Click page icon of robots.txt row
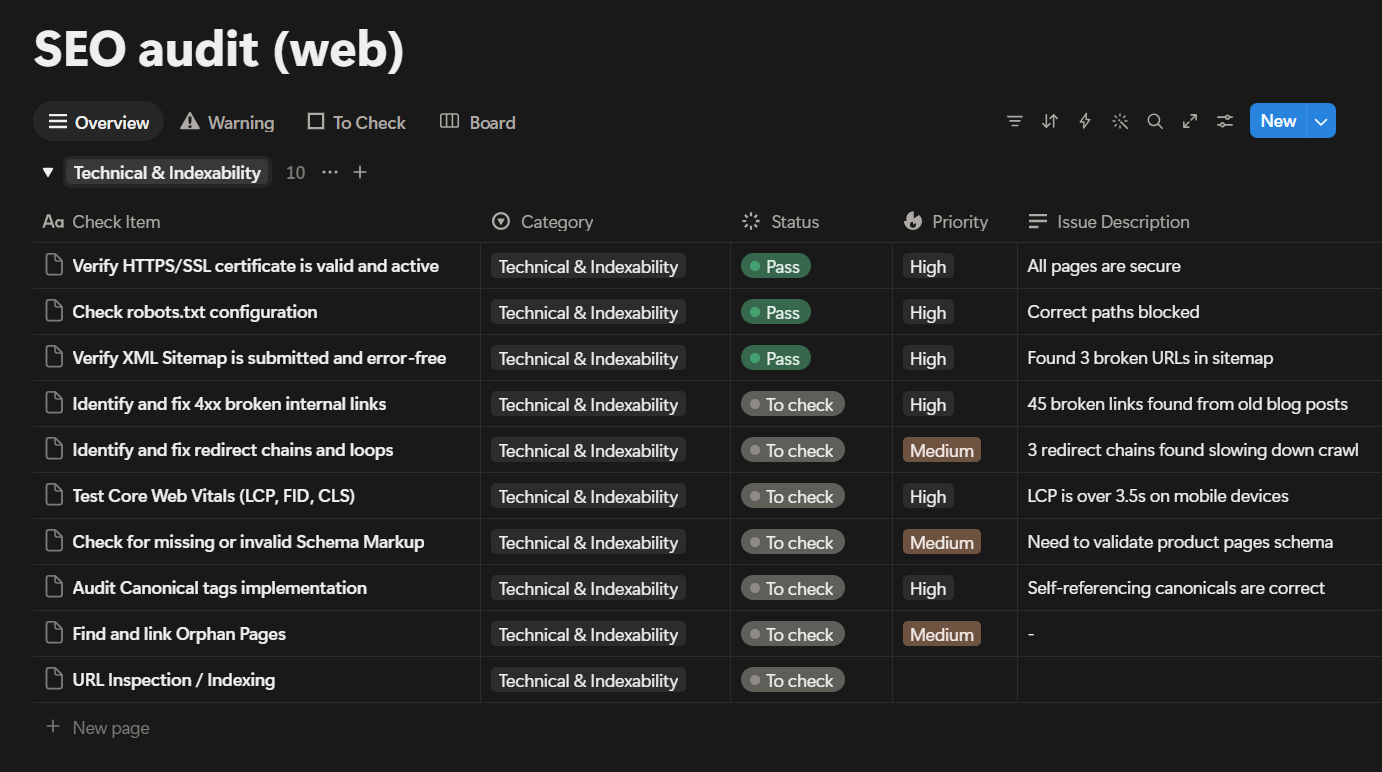This screenshot has height=772, width=1382. [54, 311]
